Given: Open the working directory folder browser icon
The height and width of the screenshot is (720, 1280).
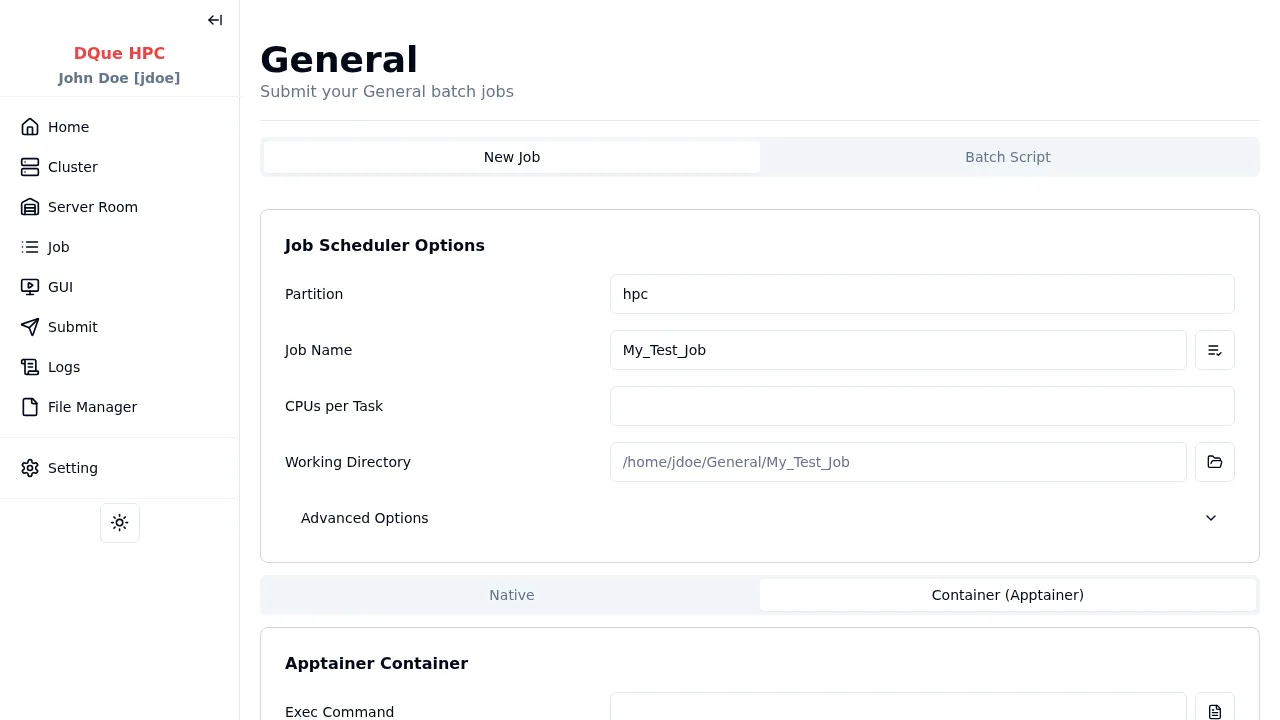Looking at the screenshot, I should tap(1214, 462).
